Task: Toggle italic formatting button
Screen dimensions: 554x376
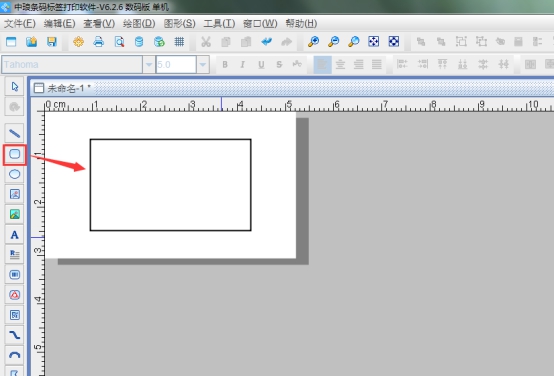Action: point(242,64)
